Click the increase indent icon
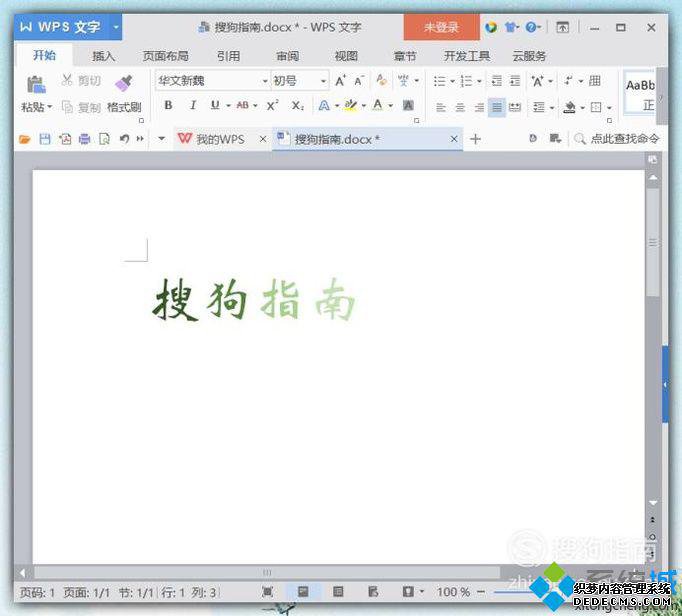This screenshot has height=616, width=682. click(x=515, y=81)
